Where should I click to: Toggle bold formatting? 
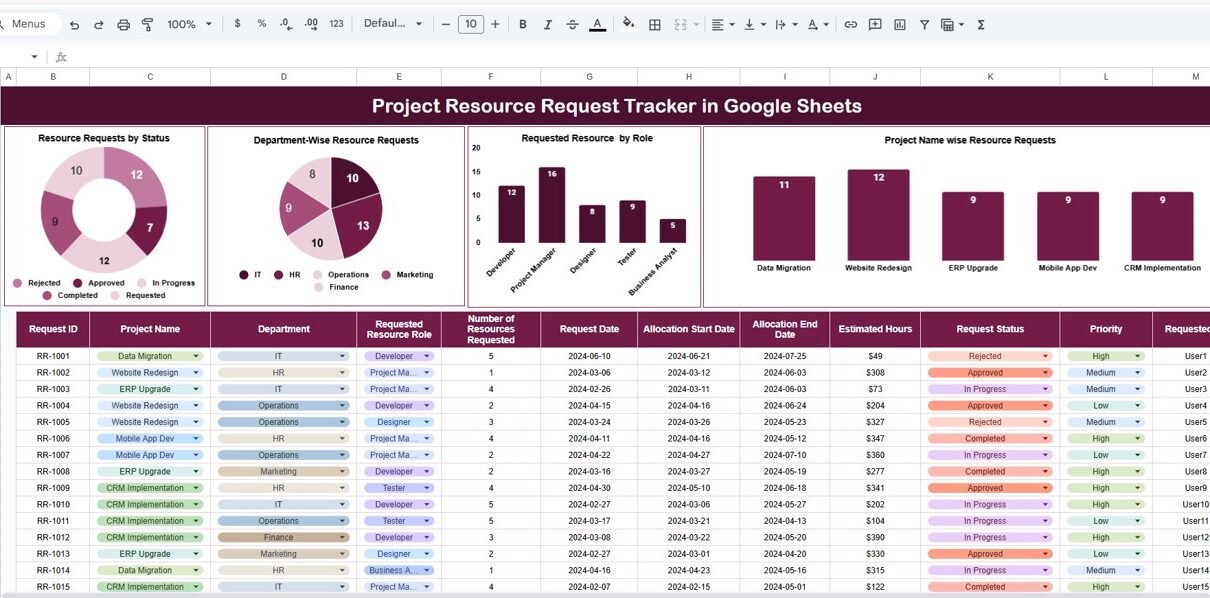522,24
